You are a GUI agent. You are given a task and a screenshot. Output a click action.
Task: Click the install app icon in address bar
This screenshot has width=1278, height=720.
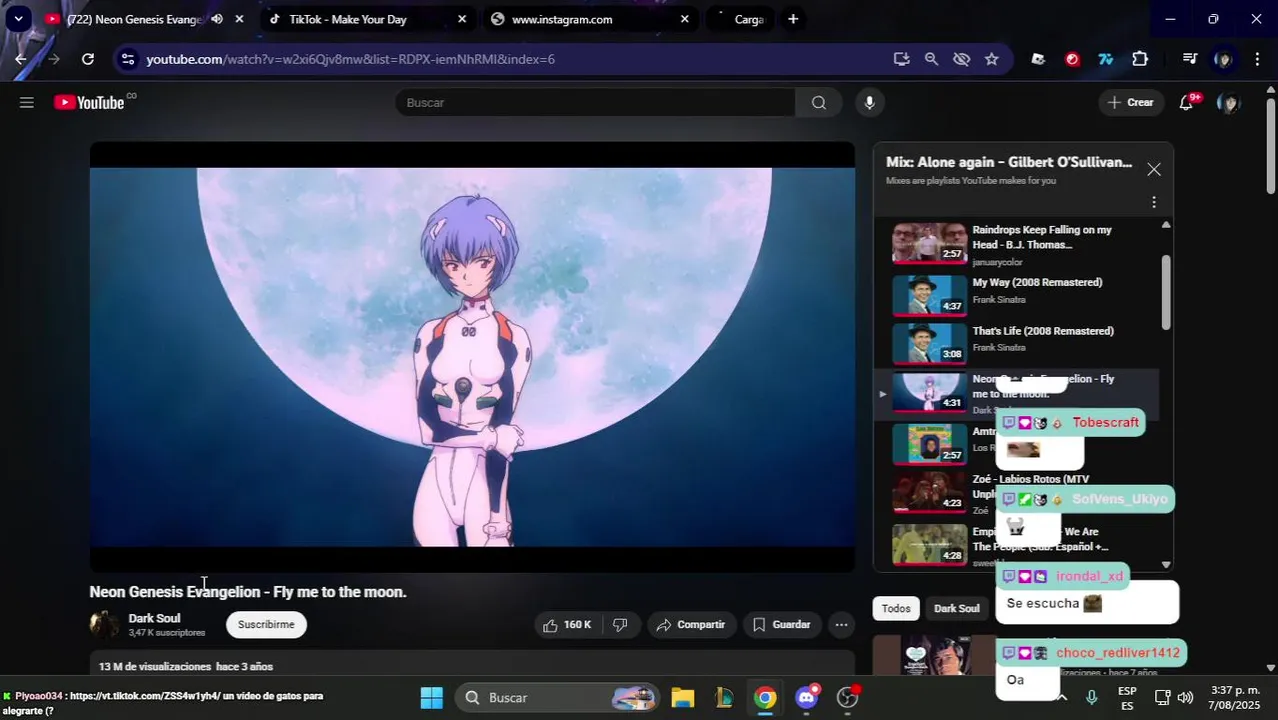(901, 59)
